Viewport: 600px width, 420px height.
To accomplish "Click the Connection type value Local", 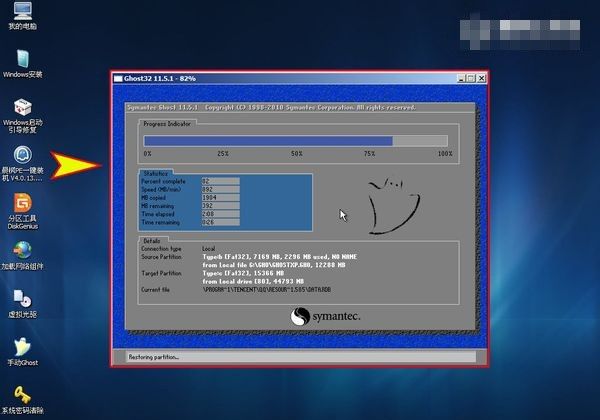I will coord(209,249).
